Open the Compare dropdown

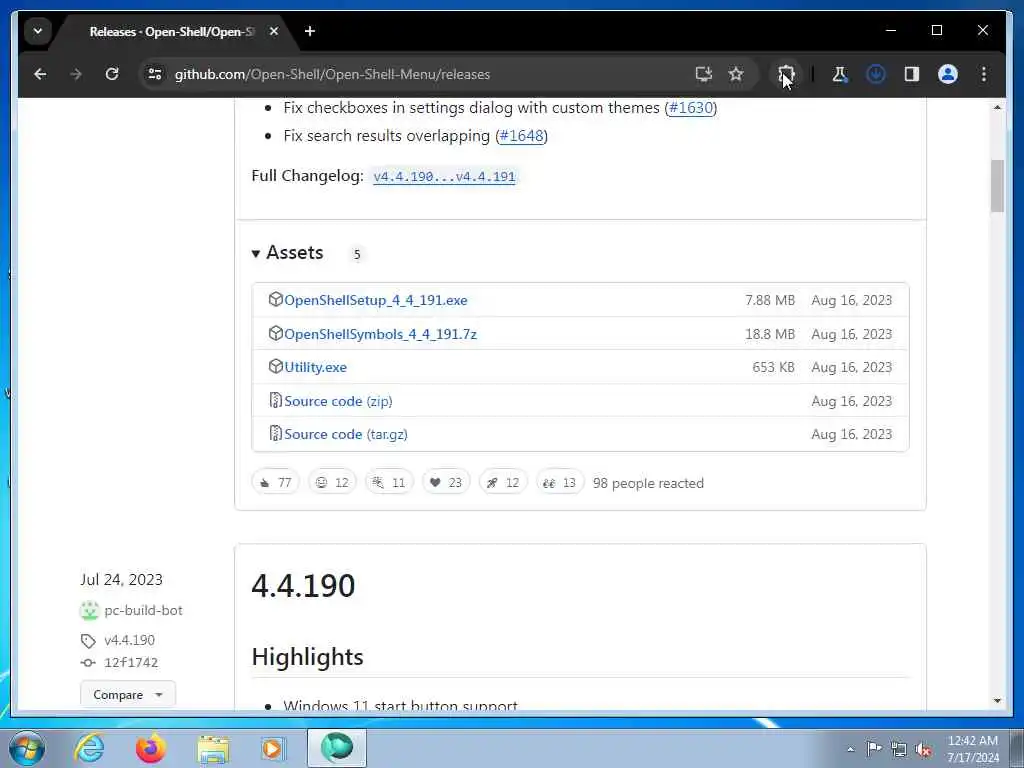click(x=128, y=694)
